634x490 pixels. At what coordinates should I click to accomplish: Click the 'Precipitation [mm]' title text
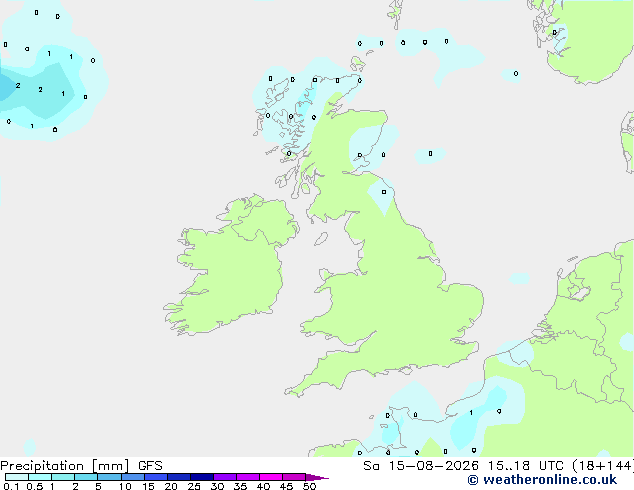65,466
